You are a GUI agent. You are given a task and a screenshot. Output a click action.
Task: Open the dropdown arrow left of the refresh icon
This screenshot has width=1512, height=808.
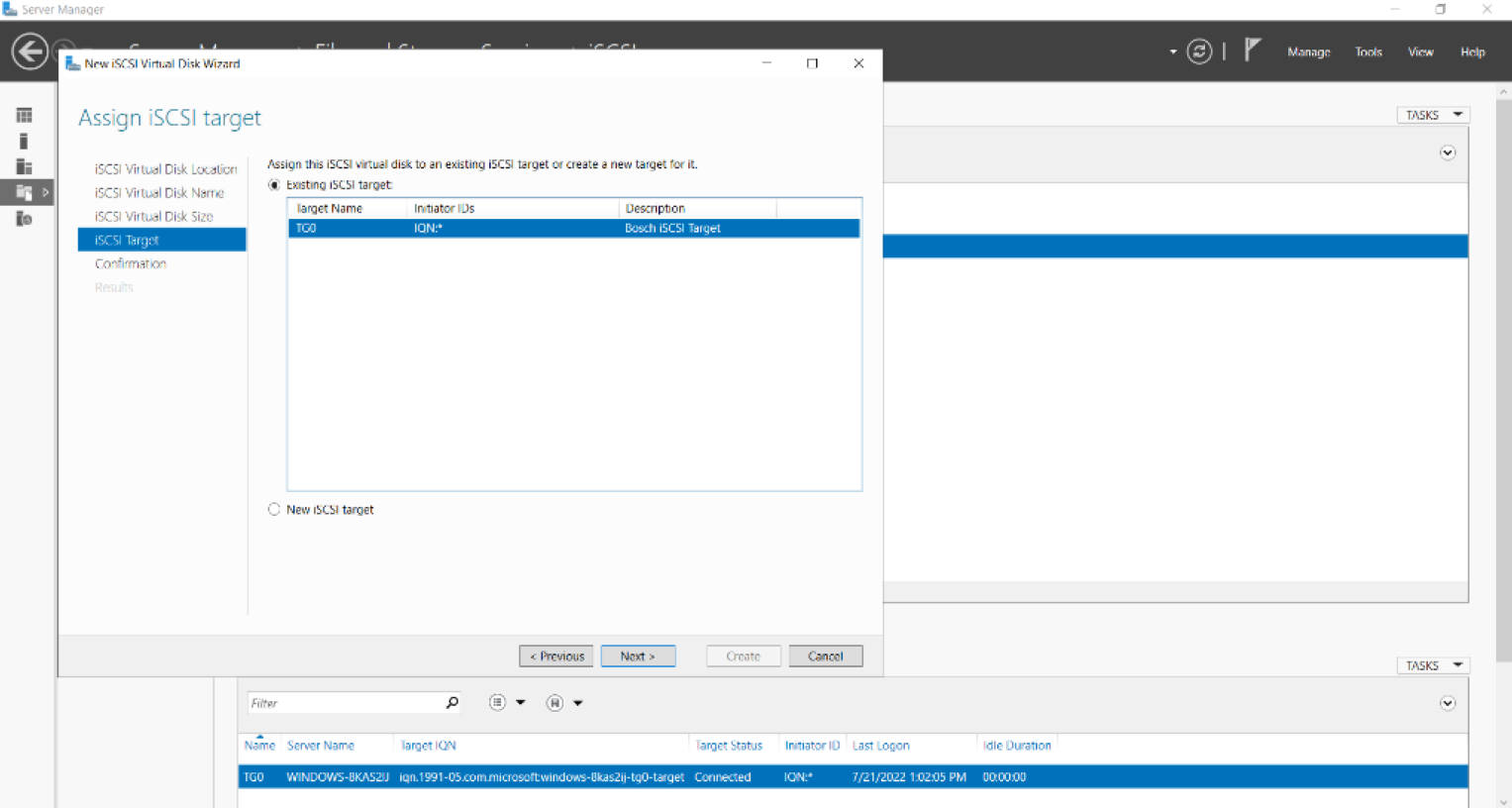pos(1172,51)
